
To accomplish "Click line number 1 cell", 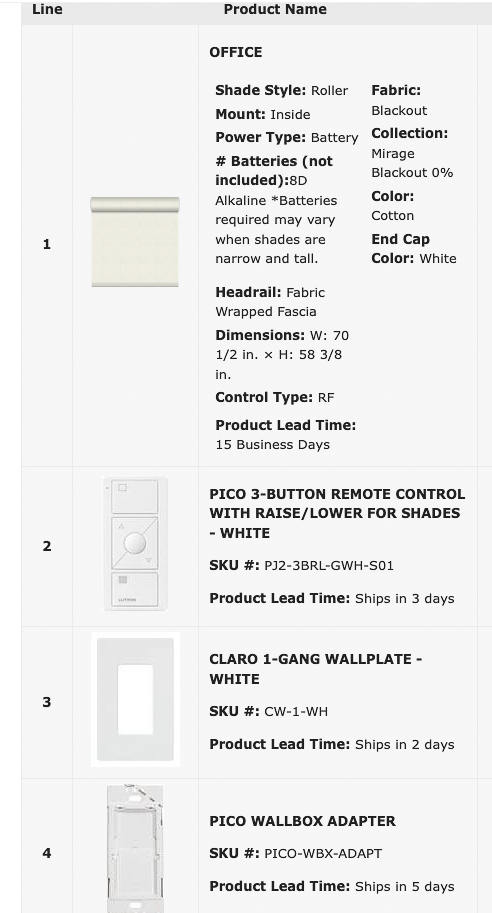I will pyautogui.click(x=47, y=245).
